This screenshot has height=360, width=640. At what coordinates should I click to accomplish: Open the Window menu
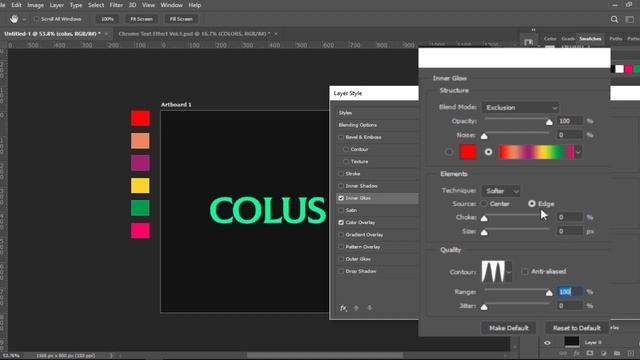pos(171,5)
